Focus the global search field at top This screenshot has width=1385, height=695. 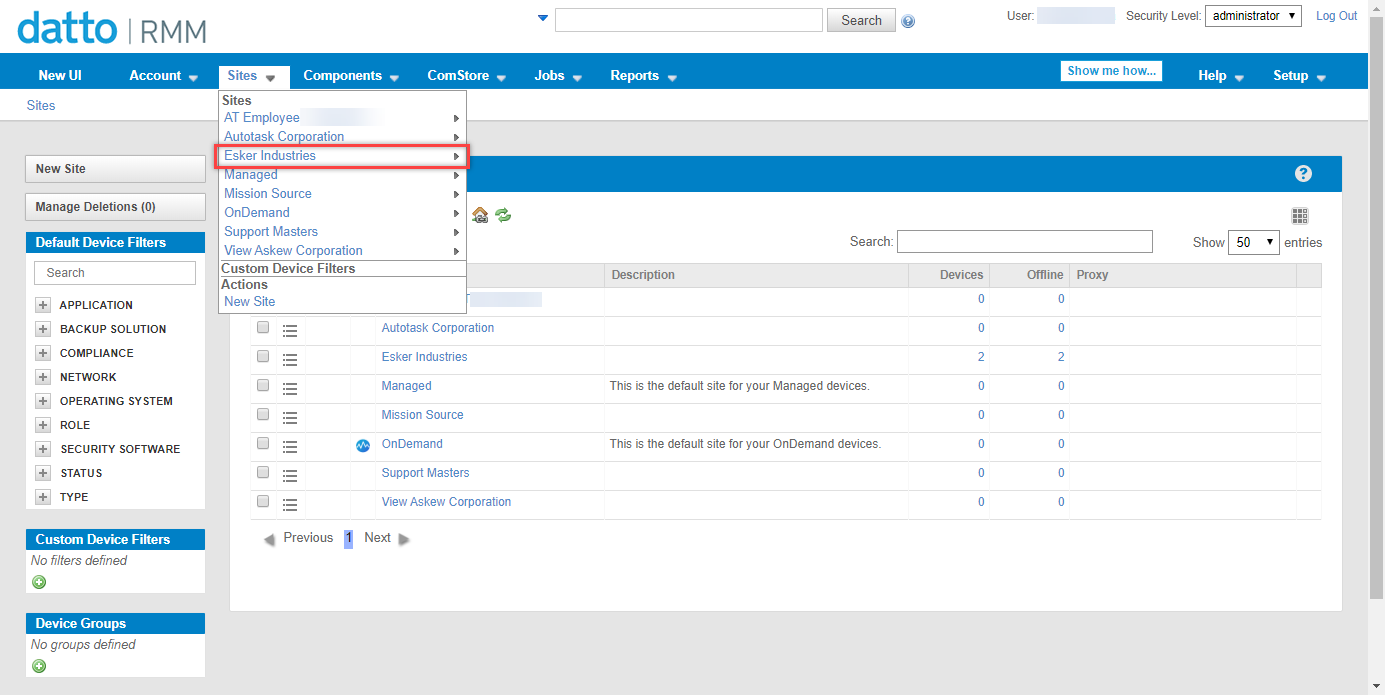pos(689,20)
